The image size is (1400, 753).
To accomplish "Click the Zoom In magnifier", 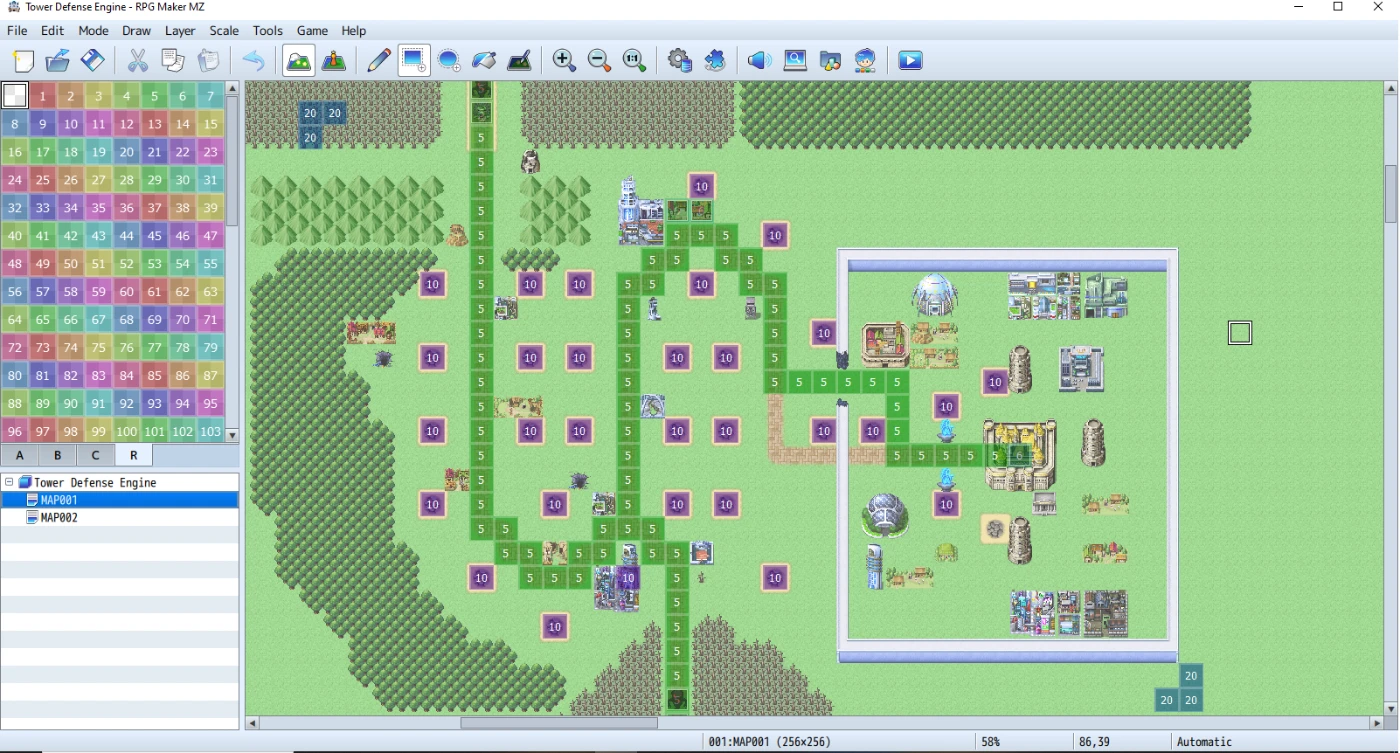I will [x=564, y=61].
